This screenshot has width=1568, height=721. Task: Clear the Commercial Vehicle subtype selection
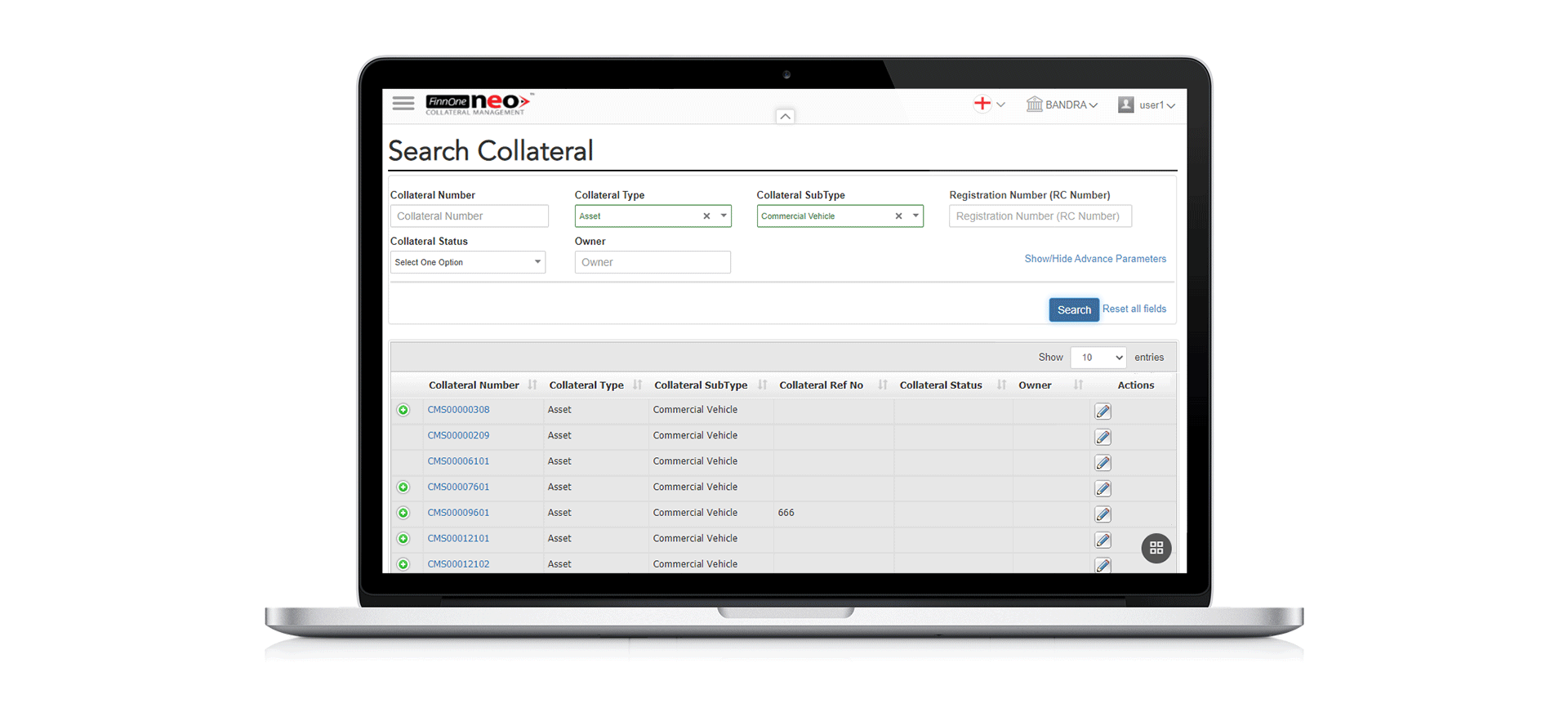(x=898, y=216)
